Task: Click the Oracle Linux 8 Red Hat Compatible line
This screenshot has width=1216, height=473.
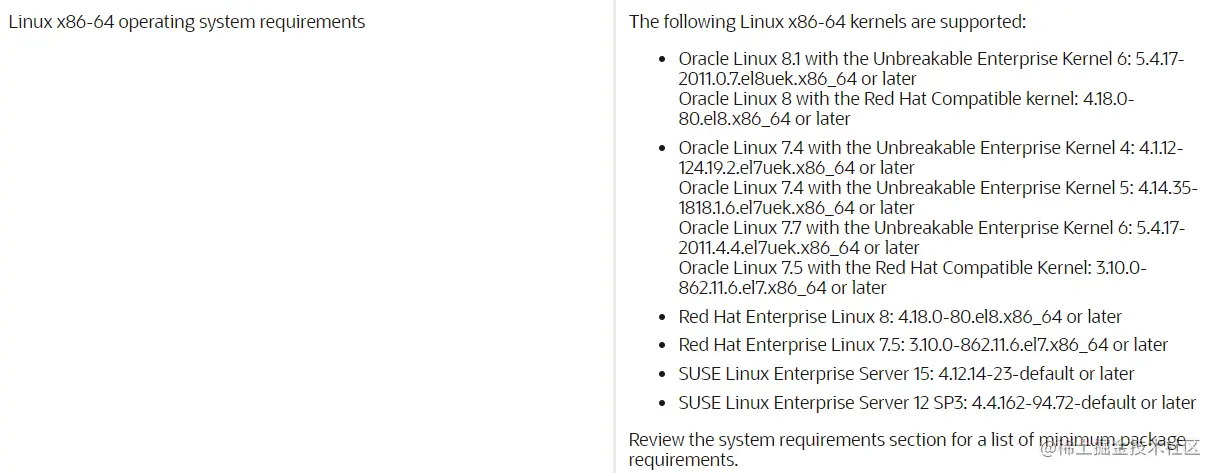Action: click(x=906, y=99)
